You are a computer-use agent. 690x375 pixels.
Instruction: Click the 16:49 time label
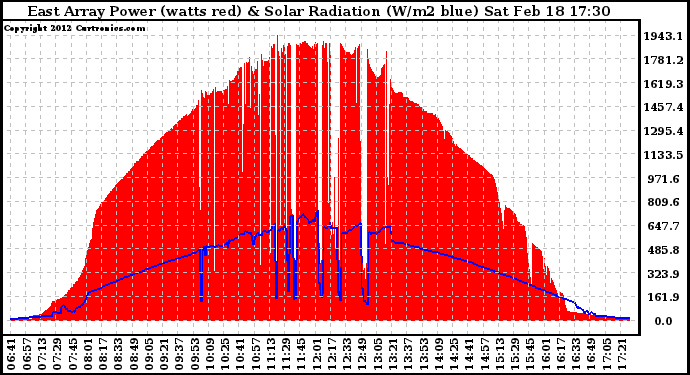point(592,354)
